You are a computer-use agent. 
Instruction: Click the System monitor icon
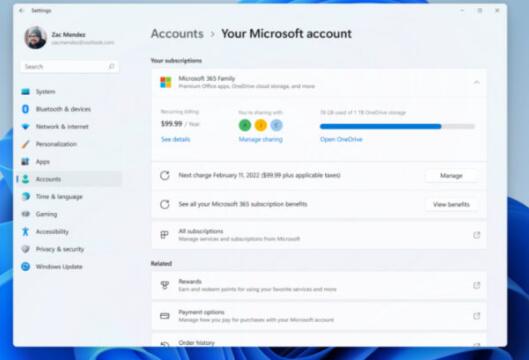coord(25,92)
